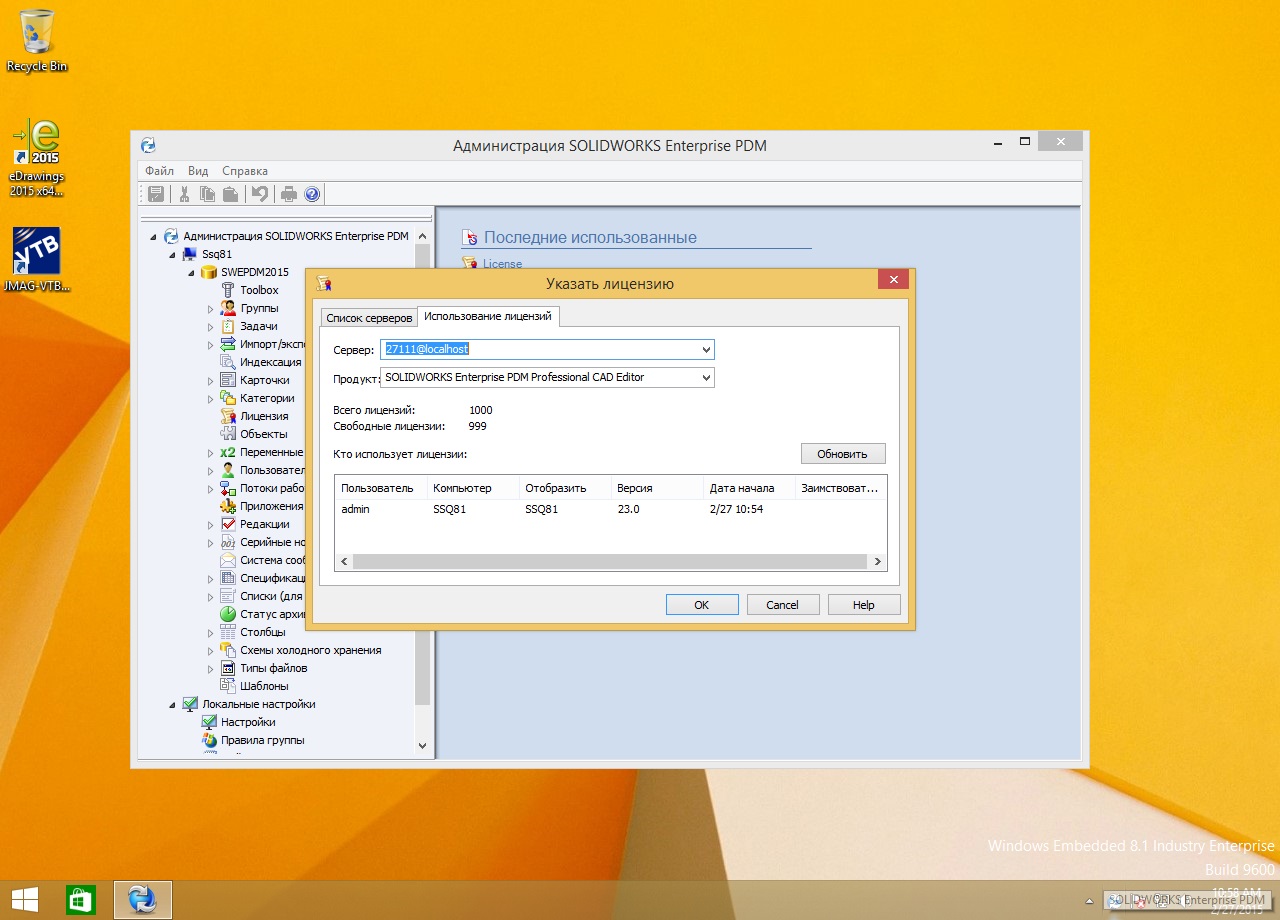Click the Задачи clipboard icon in the tree
Viewport: 1280px width, 920px height.
(228, 326)
